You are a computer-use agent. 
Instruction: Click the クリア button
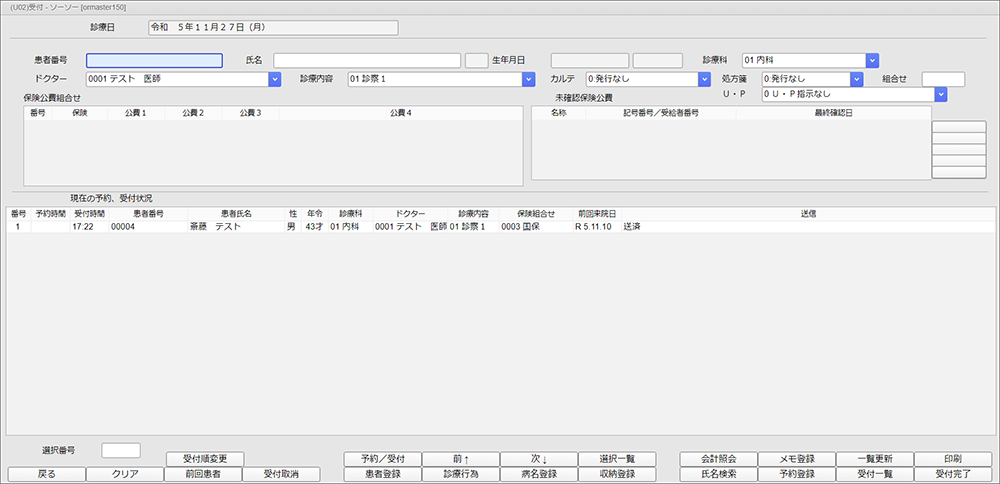124,474
